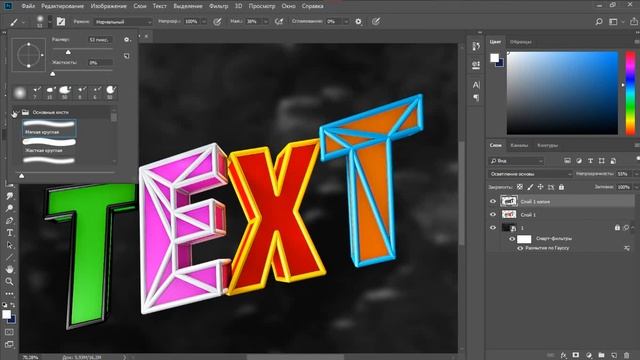Click the foreground color swatch in the left toolbar

click(7, 314)
